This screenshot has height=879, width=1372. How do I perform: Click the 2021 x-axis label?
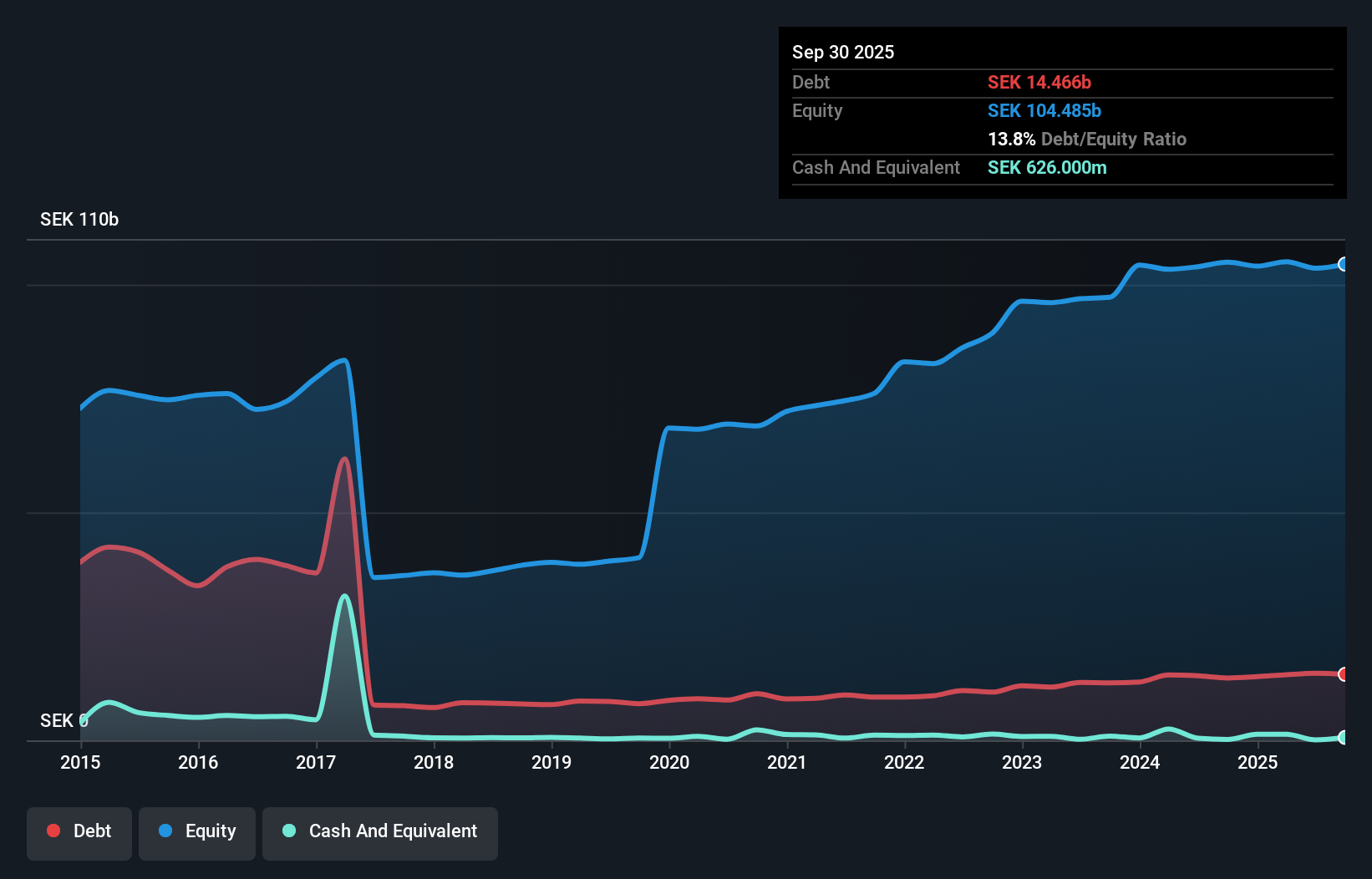click(787, 762)
